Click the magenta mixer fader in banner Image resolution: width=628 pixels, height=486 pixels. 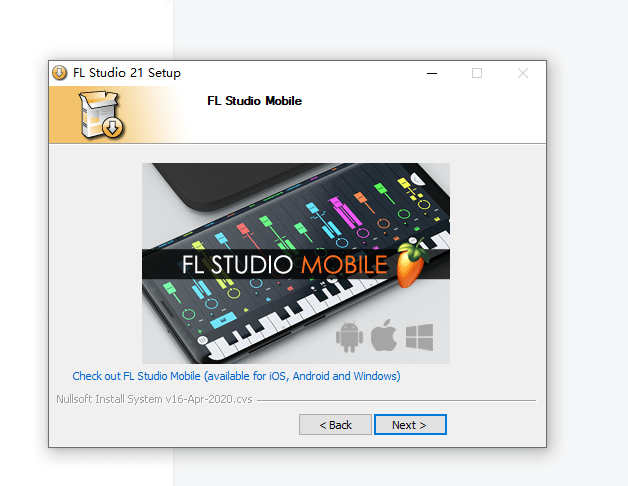[344, 212]
